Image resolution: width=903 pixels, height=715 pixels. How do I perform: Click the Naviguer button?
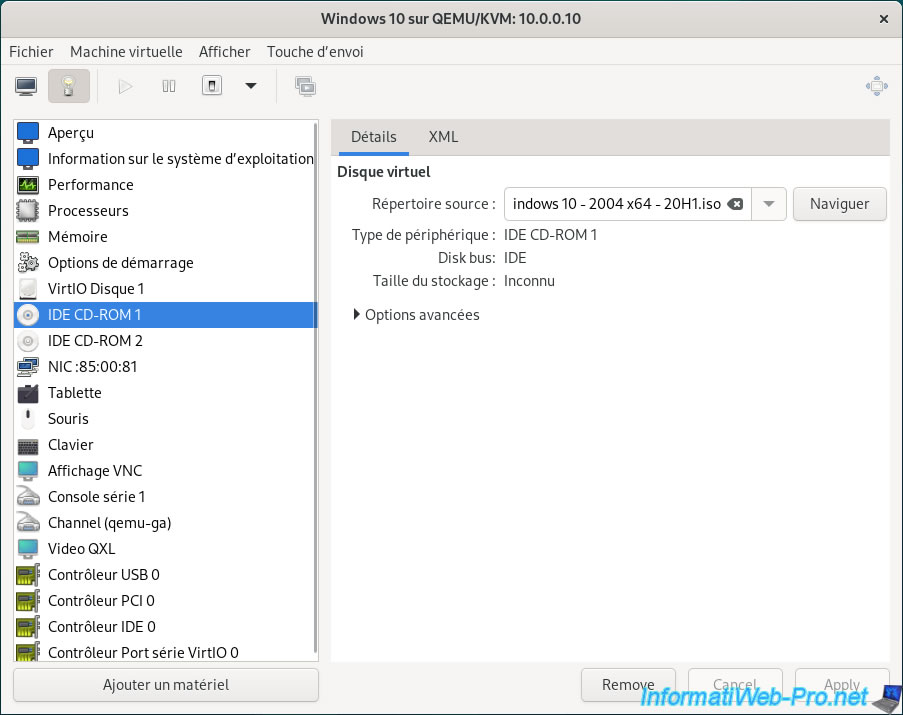click(x=840, y=204)
